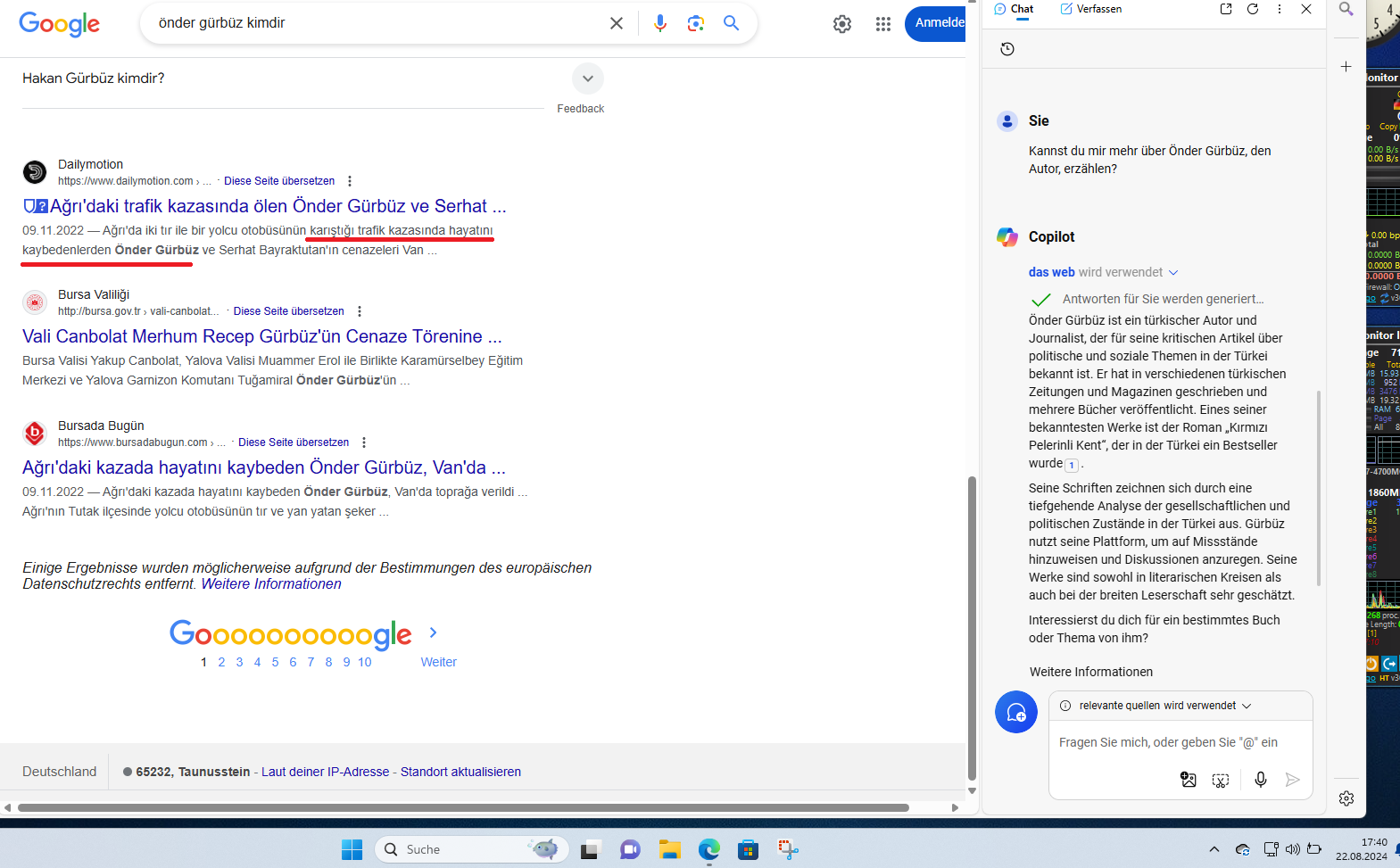Send the Copilot message

tap(1292, 780)
